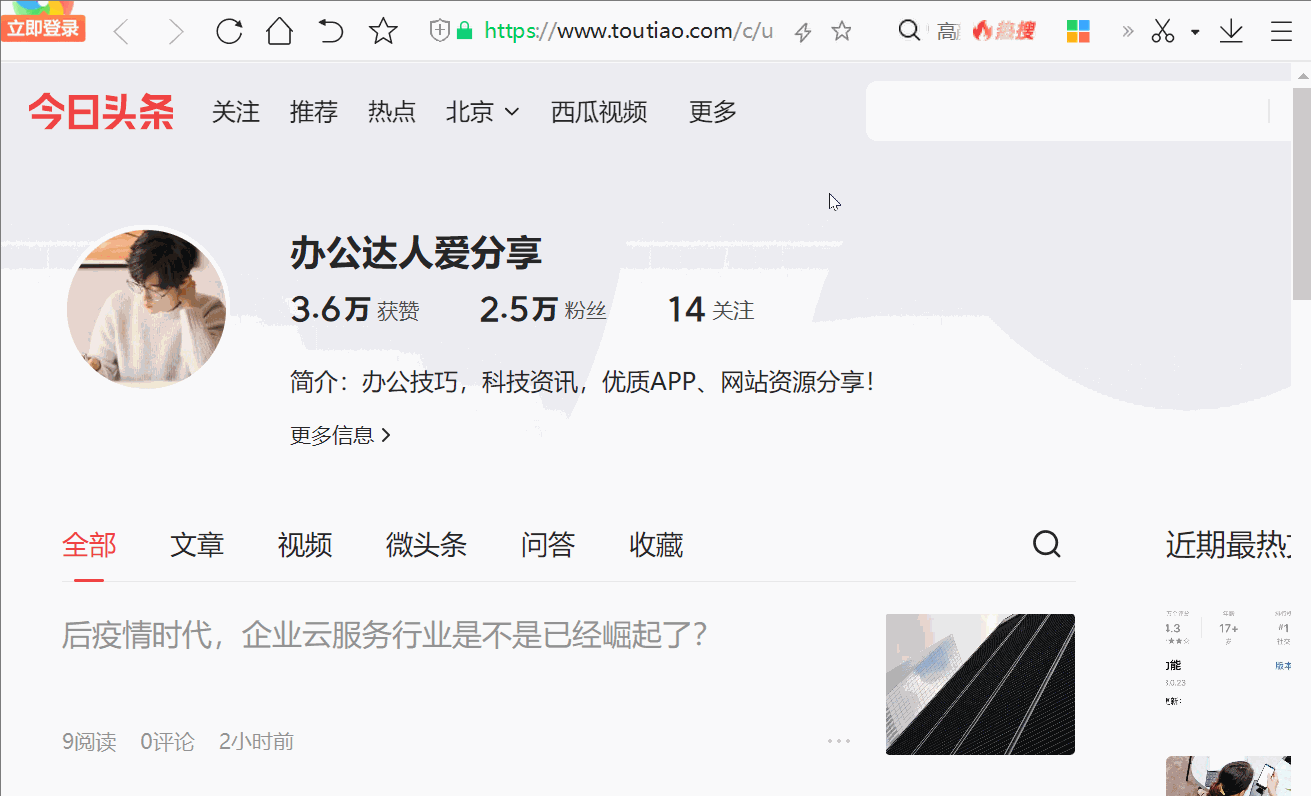The height and width of the screenshot is (796, 1311).
Task: Open article 后疫情时代 企业云服务行业
Action: pos(385,635)
